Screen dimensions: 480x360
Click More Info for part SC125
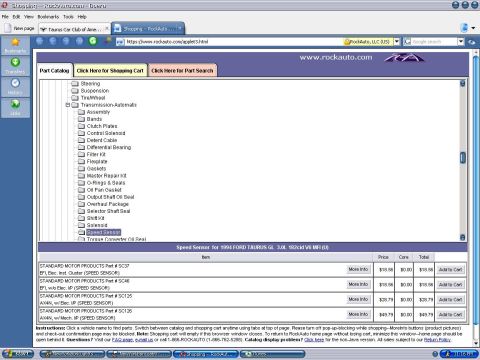tap(358, 299)
